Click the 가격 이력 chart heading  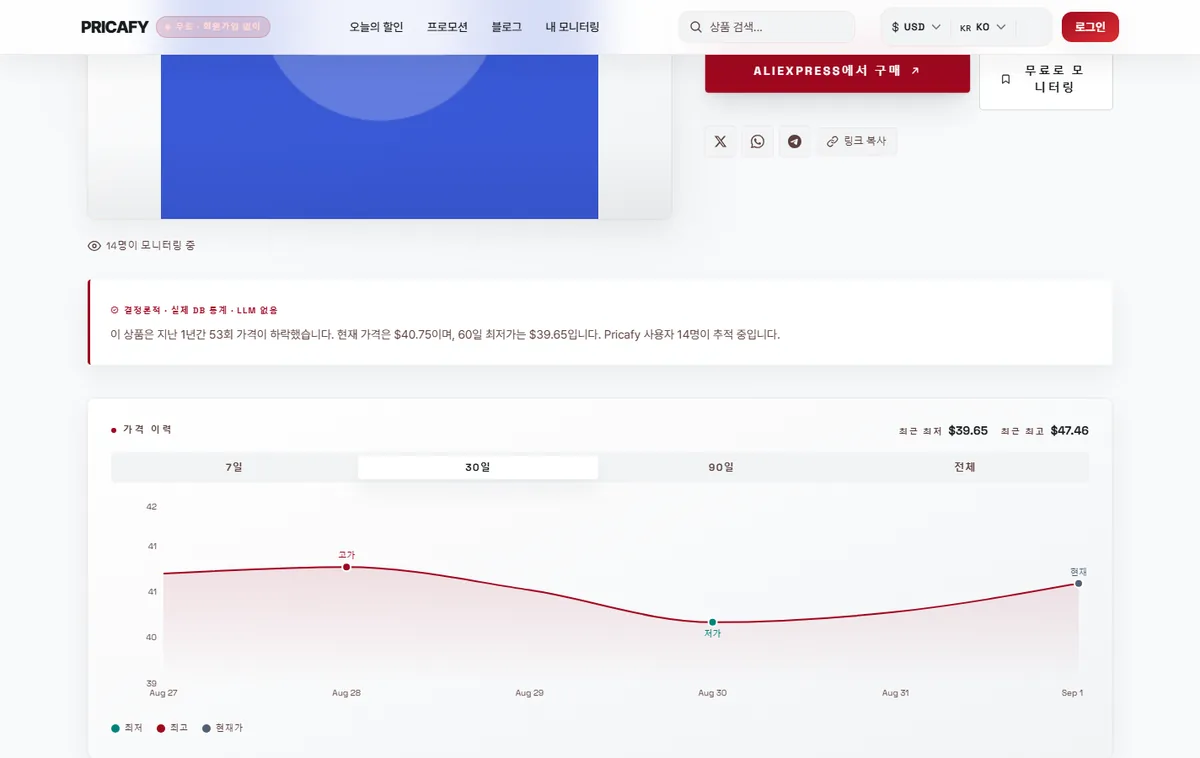[x=147, y=430]
